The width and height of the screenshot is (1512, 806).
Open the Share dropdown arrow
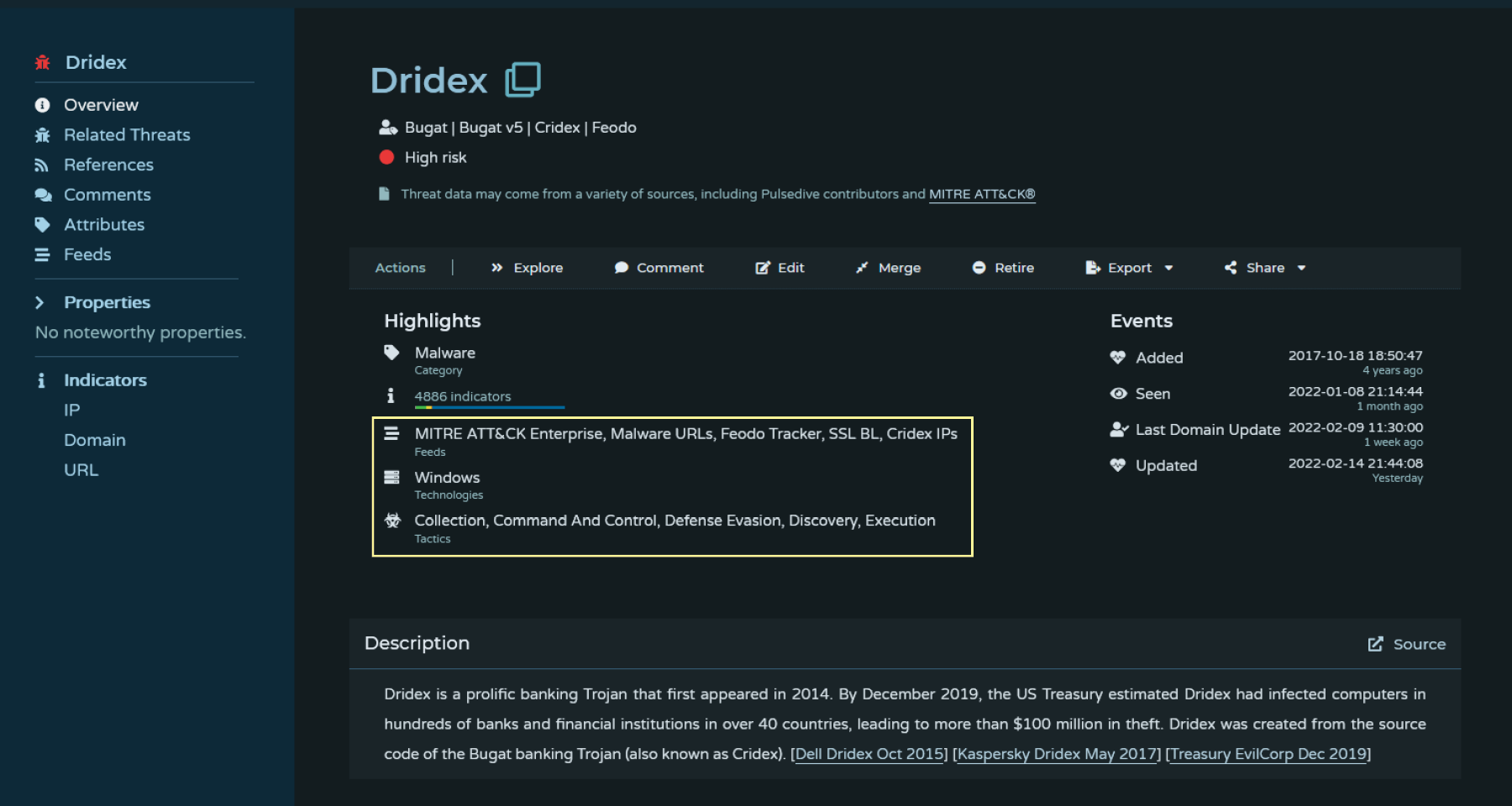tap(1301, 269)
